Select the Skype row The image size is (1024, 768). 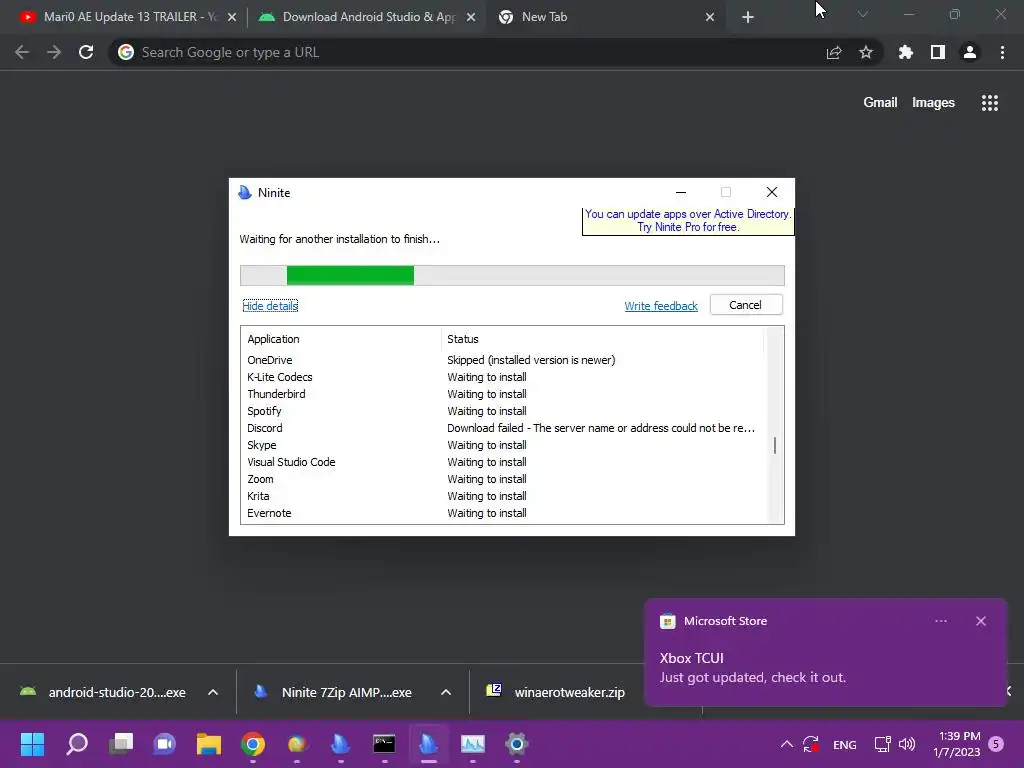[x=503, y=445]
